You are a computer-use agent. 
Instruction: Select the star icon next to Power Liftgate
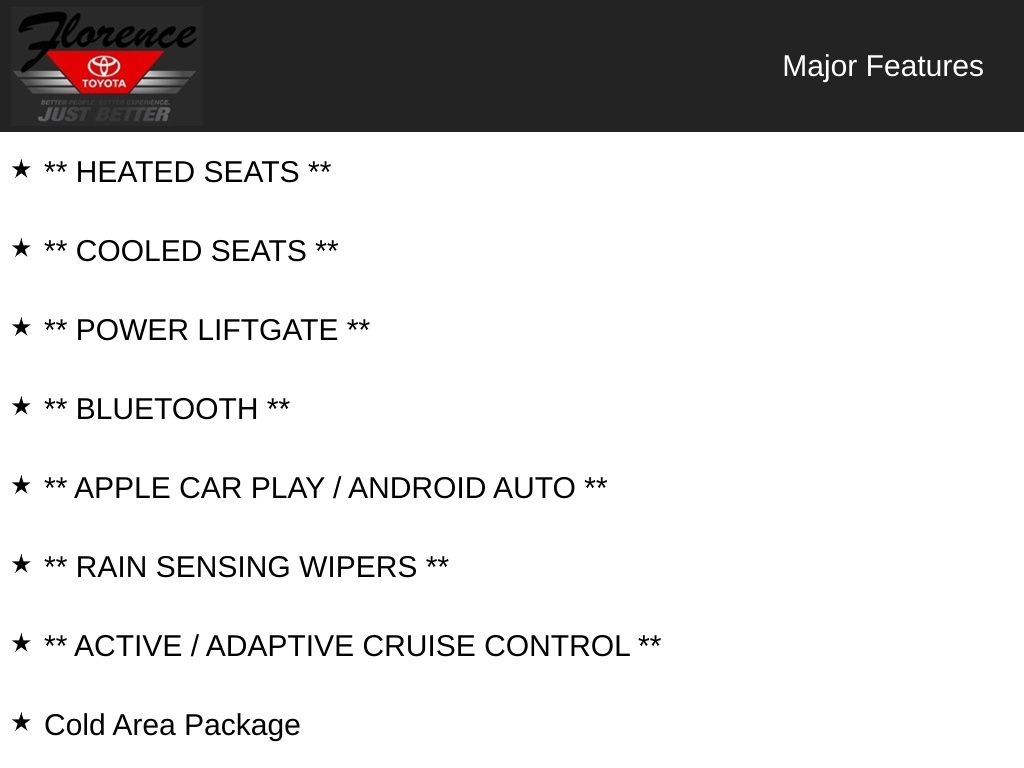click(x=21, y=328)
